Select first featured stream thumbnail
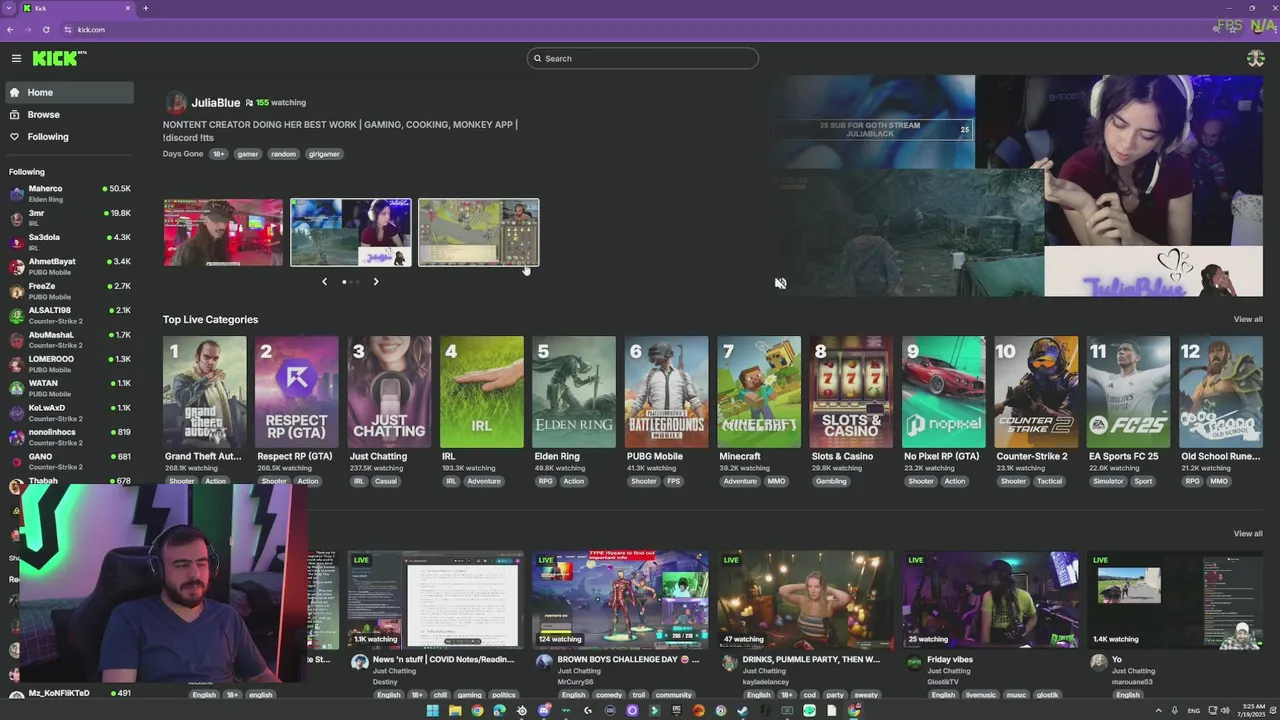The image size is (1280, 720). point(223,232)
